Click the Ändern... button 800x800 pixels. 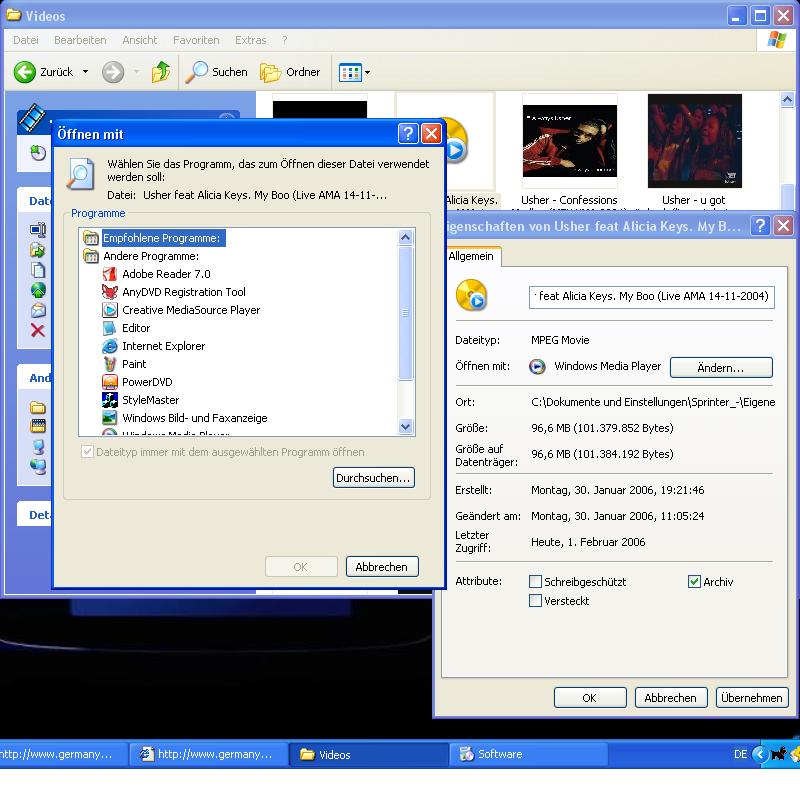[721, 367]
